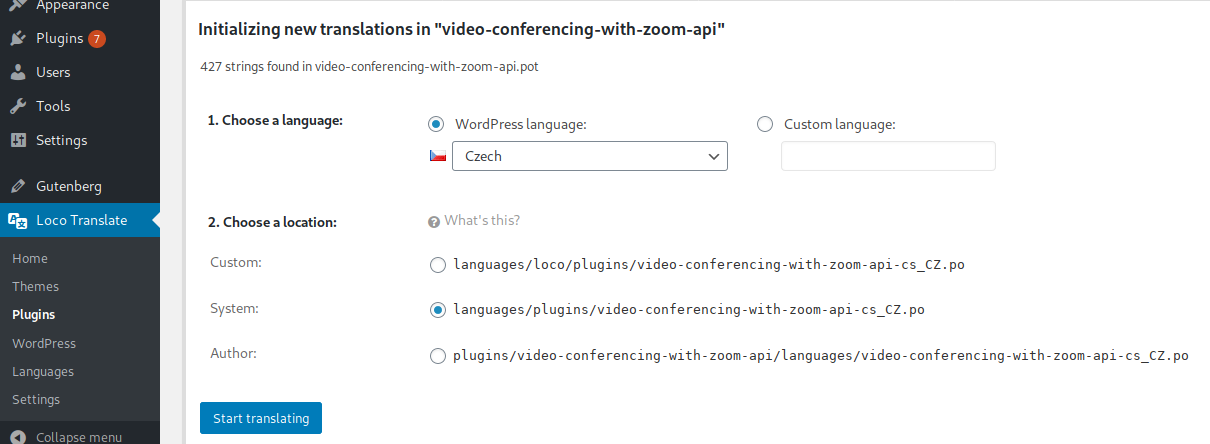Click the Czech flag icon
The width and height of the screenshot is (1210, 444).
[438, 157]
